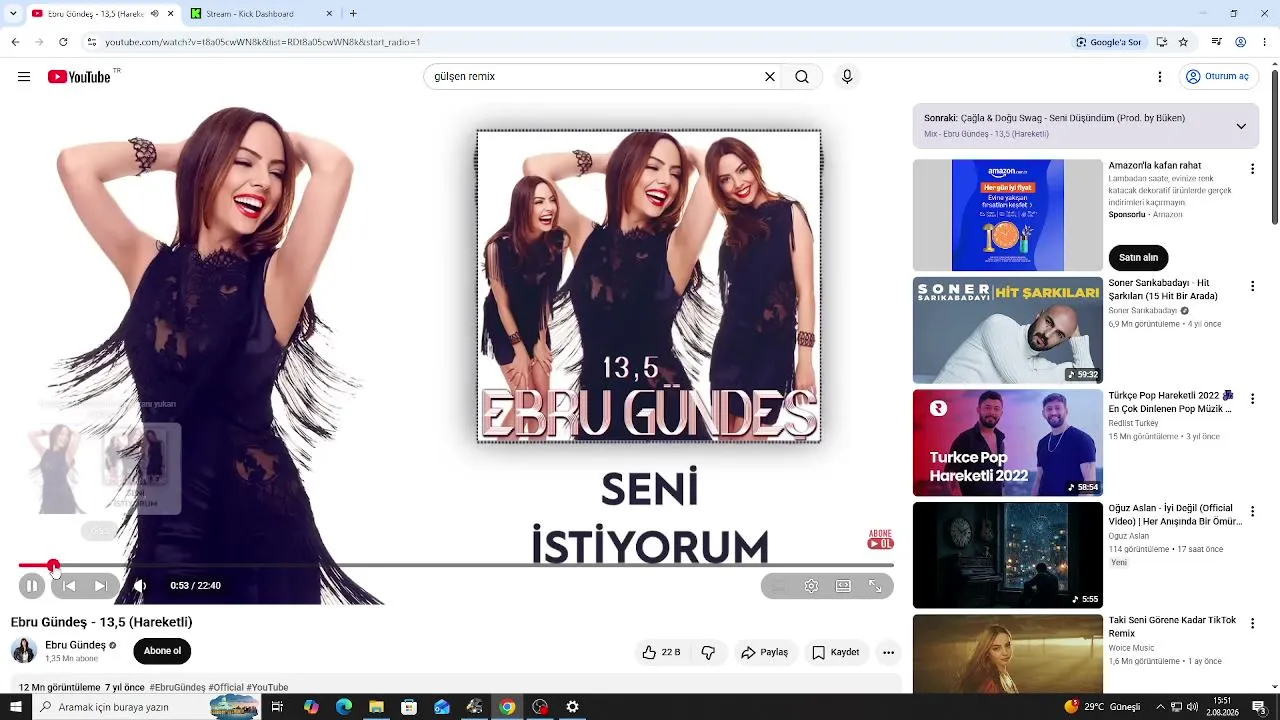Open the player settings gear

point(811,586)
